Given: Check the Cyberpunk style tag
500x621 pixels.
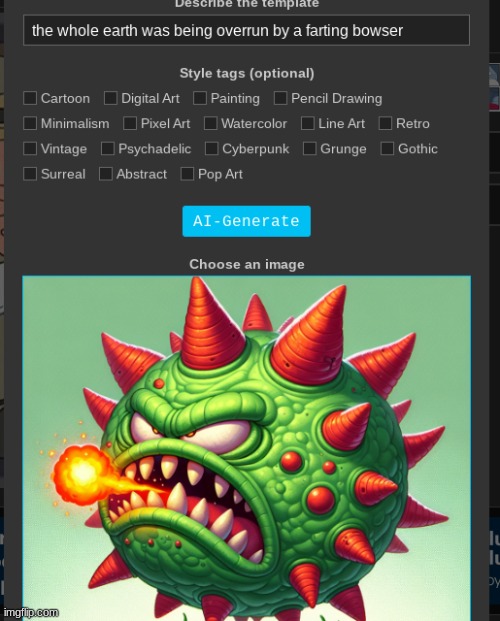Looking at the screenshot, I should pyautogui.click(x=211, y=149).
